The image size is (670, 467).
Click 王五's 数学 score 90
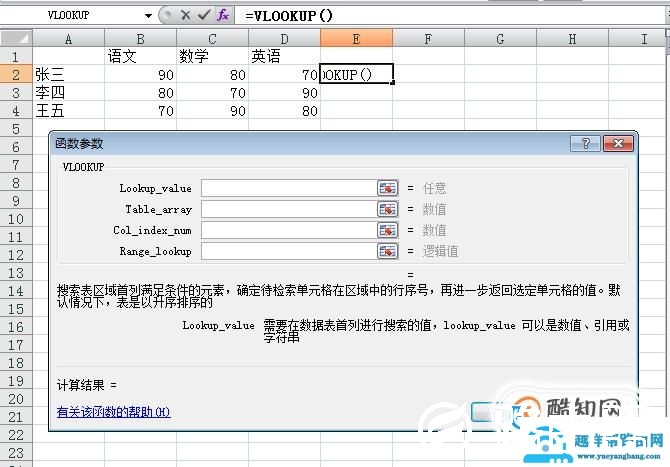(x=212, y=111)
